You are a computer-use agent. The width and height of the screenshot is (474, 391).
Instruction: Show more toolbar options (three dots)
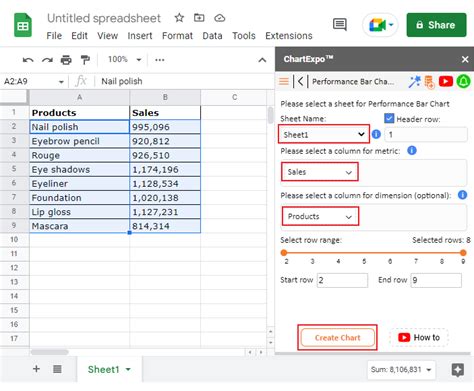click(160, 60)
